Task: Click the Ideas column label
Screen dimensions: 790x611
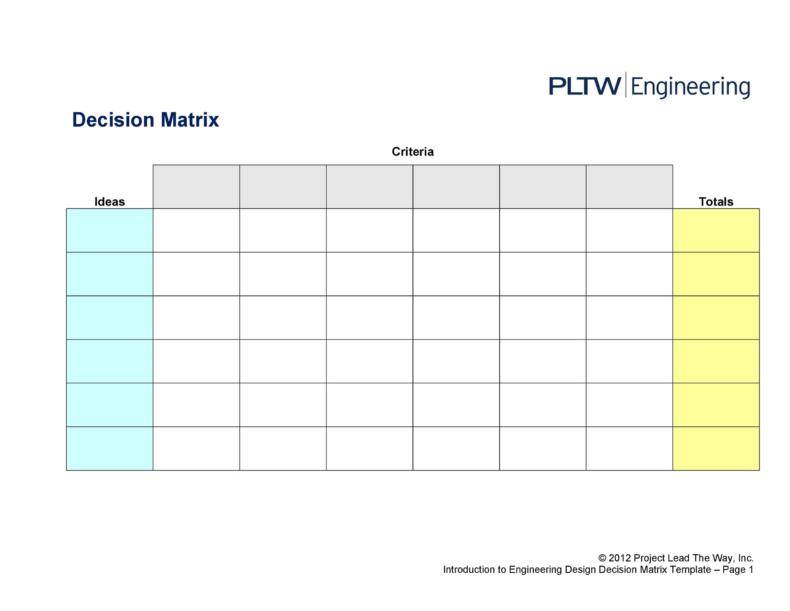Action: [x=109, y=201]
